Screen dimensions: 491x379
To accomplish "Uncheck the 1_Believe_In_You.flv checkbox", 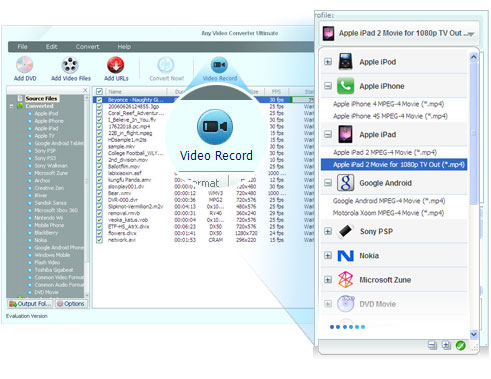I will click(99, 120).
